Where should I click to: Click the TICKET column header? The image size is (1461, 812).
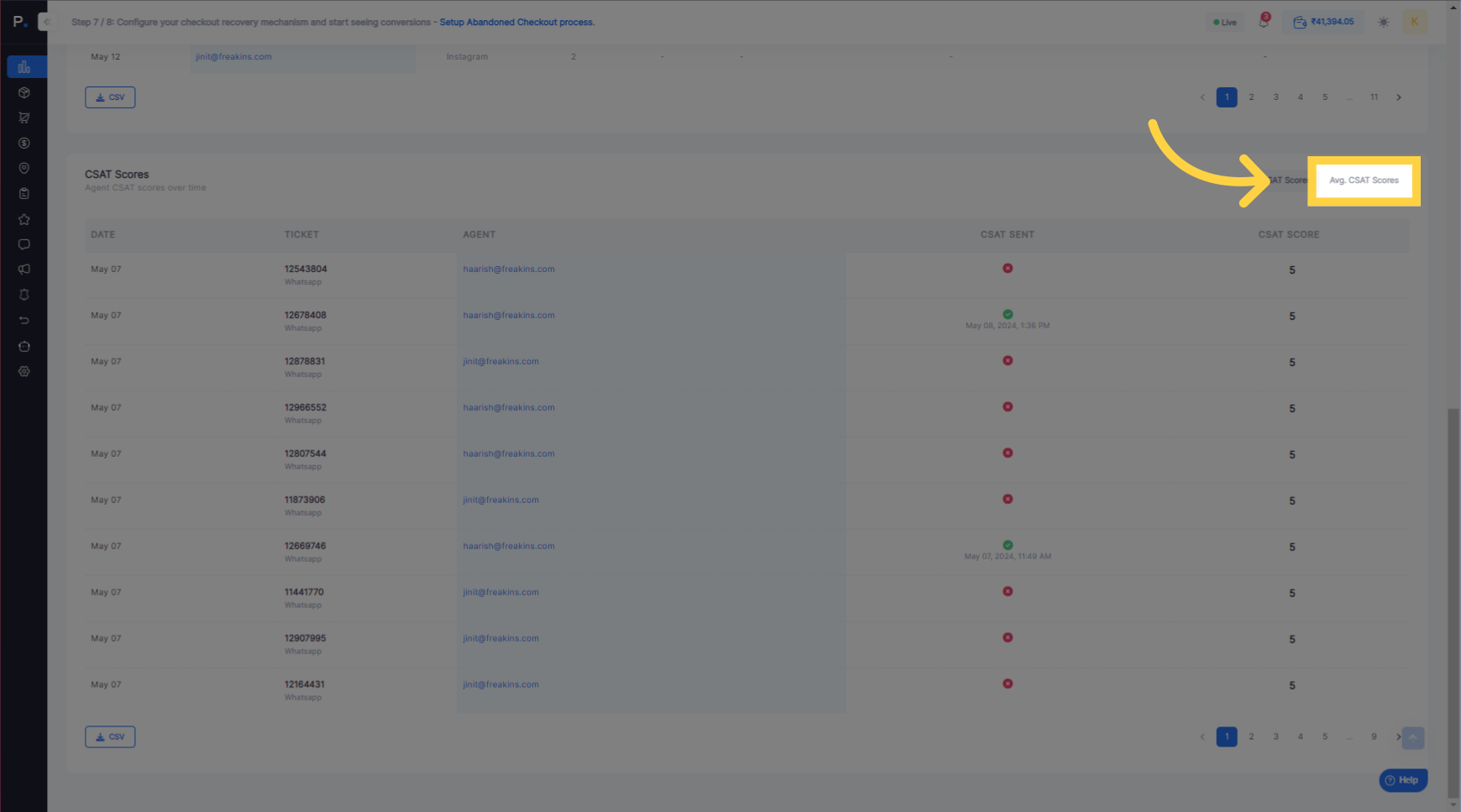pyautogui.click(x=301, y=235)
